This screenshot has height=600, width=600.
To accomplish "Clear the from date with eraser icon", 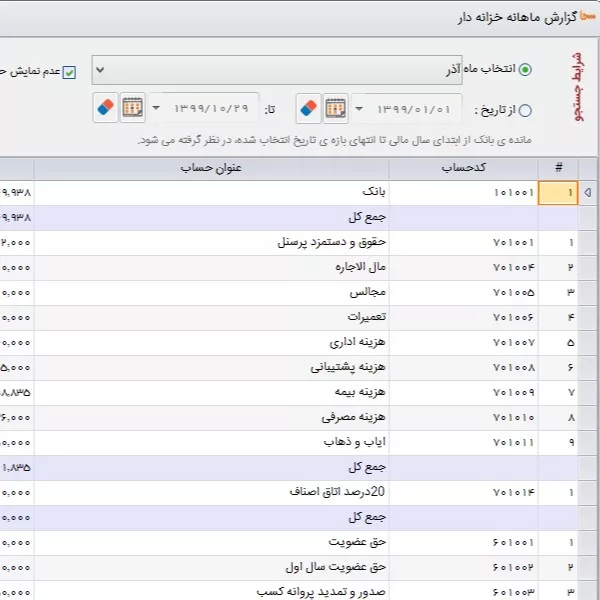I will point(308,108).
